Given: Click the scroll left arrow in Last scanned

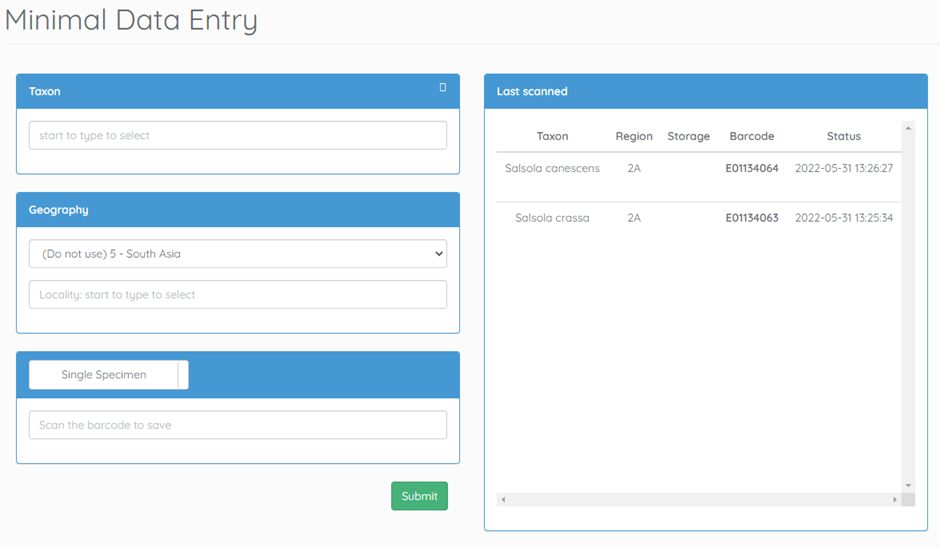Looking at the screenshot, I should 503,499.
